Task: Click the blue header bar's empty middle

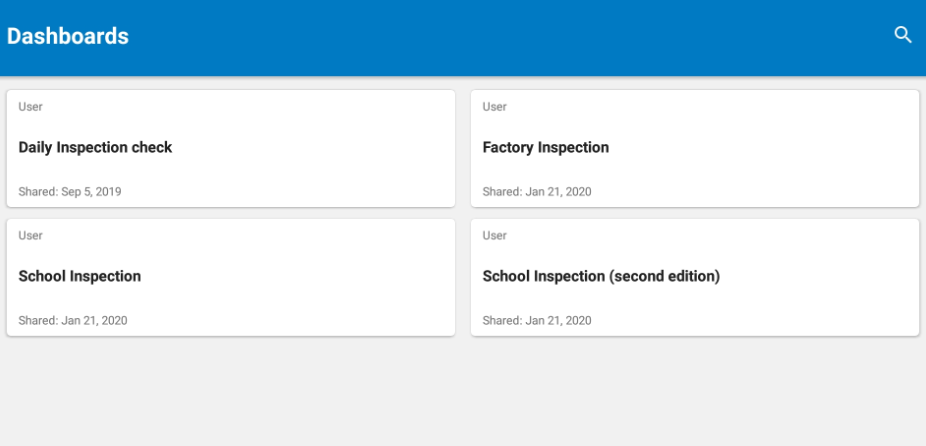Action: (x=500, y=36)
